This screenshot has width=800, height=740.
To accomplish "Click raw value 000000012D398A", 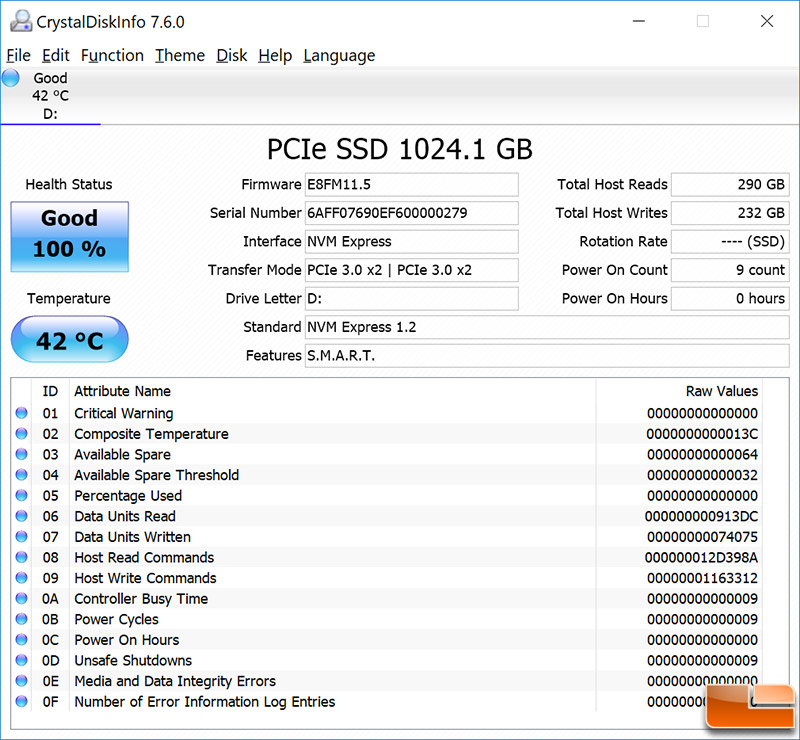I will click(x=701, y=557).
